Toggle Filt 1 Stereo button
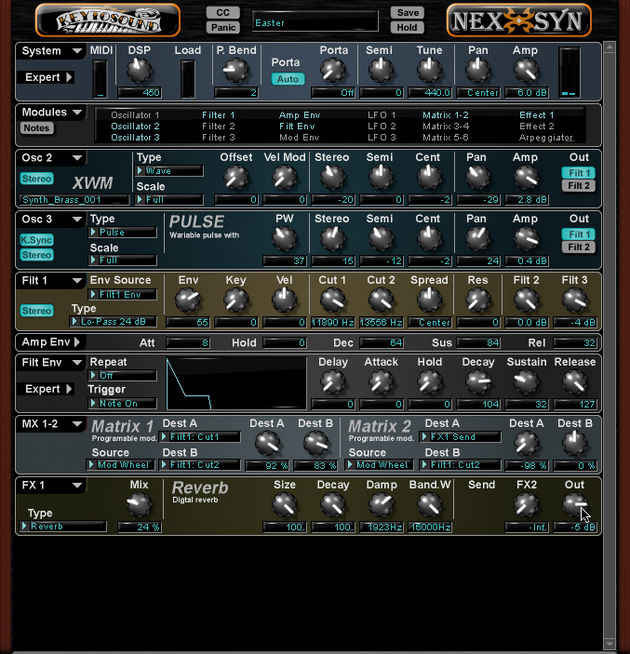The height and width of the screenshot is (654, 630). point(37,311)
